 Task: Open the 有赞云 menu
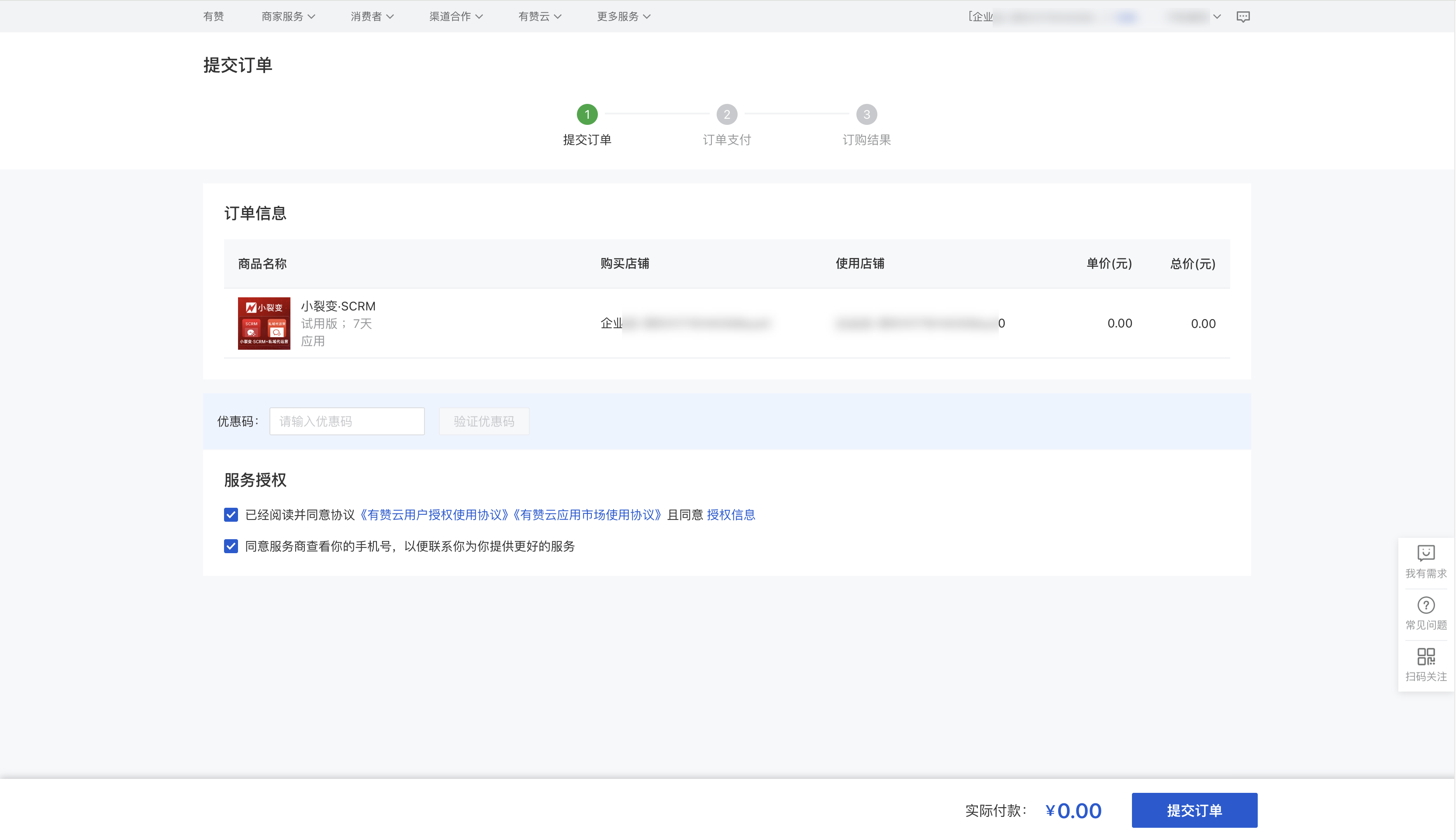[x=539, y=17]
